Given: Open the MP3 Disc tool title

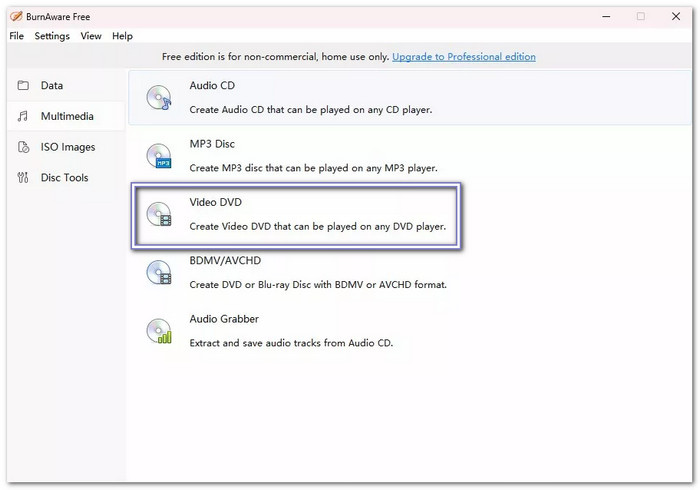Looking at the screenshot, I should point(212,144).
